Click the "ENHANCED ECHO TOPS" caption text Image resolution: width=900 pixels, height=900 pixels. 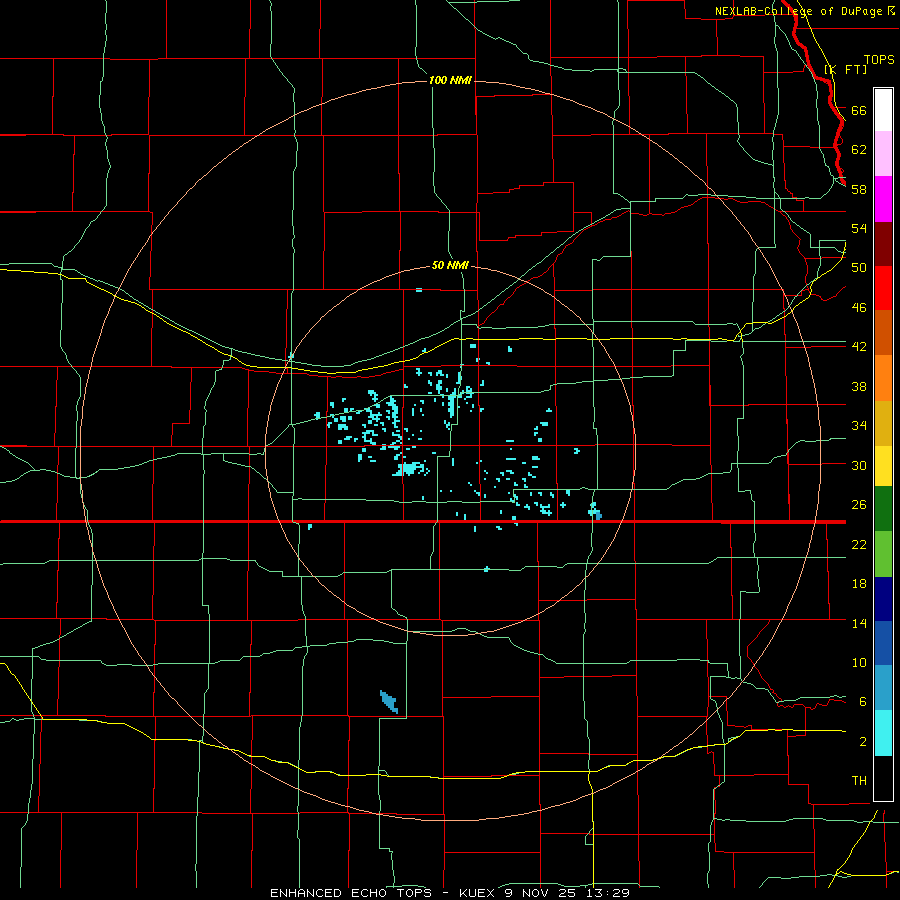[351, 893]
